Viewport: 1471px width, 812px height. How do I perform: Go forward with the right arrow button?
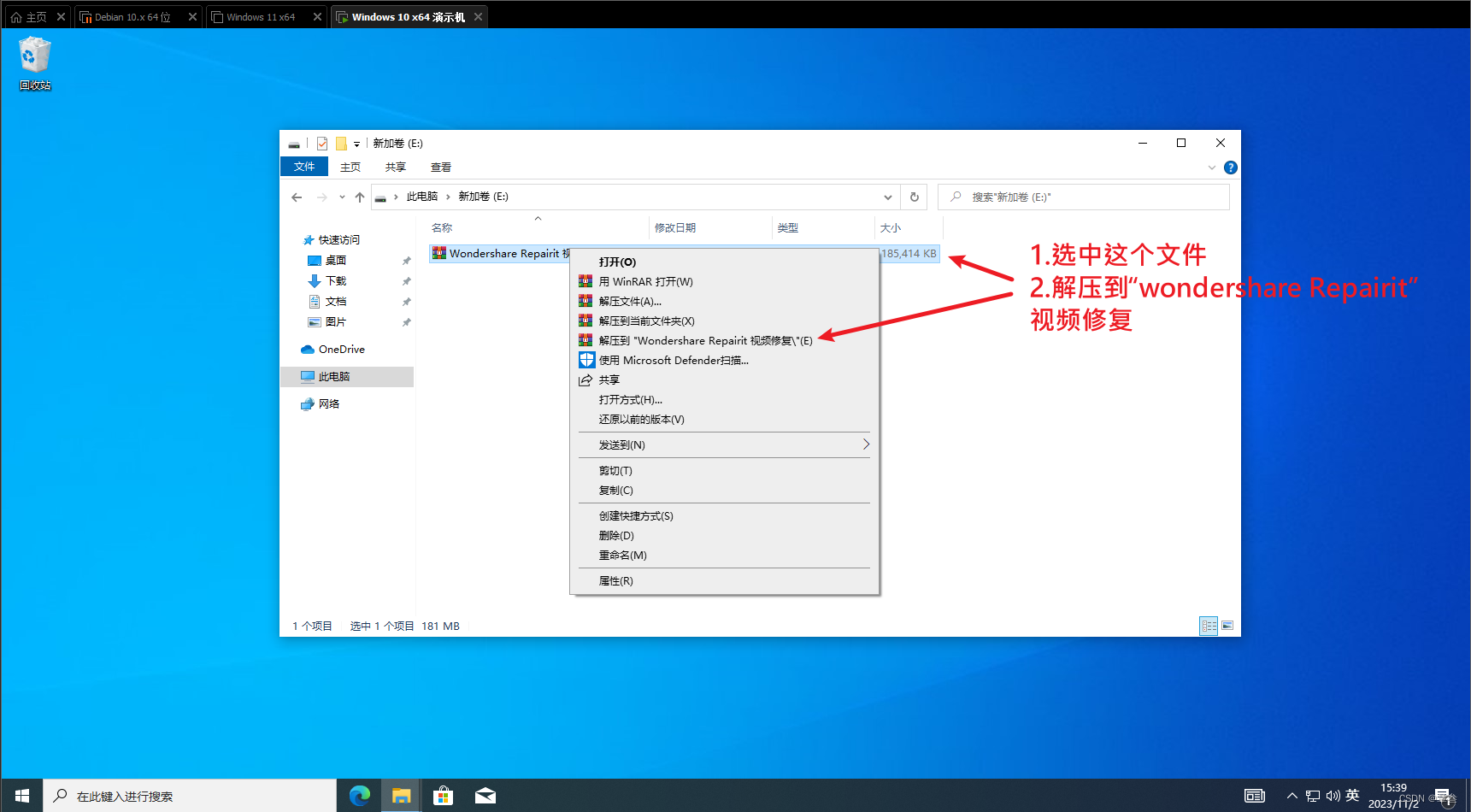(321, 197)
